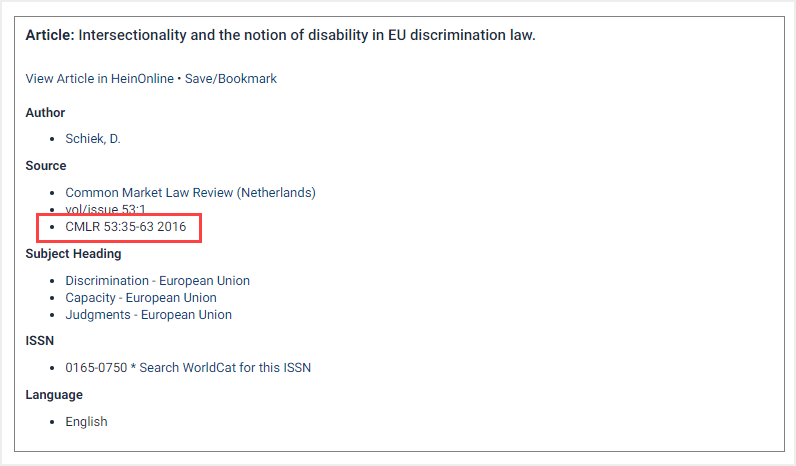Open Common Market Law Review (Netherlands) source

(x=190, y=193)
